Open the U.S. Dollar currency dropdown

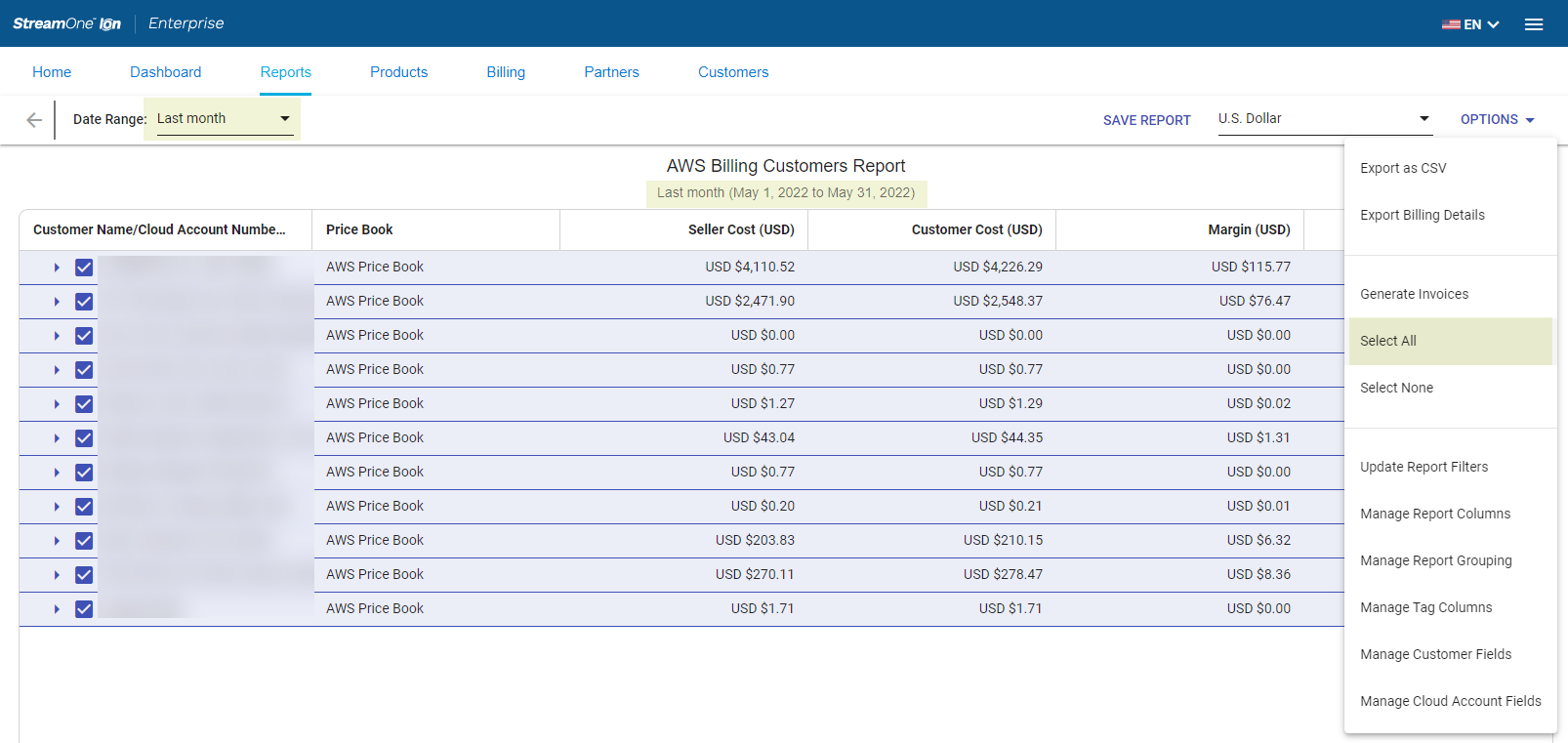(x=1324, y=118)
